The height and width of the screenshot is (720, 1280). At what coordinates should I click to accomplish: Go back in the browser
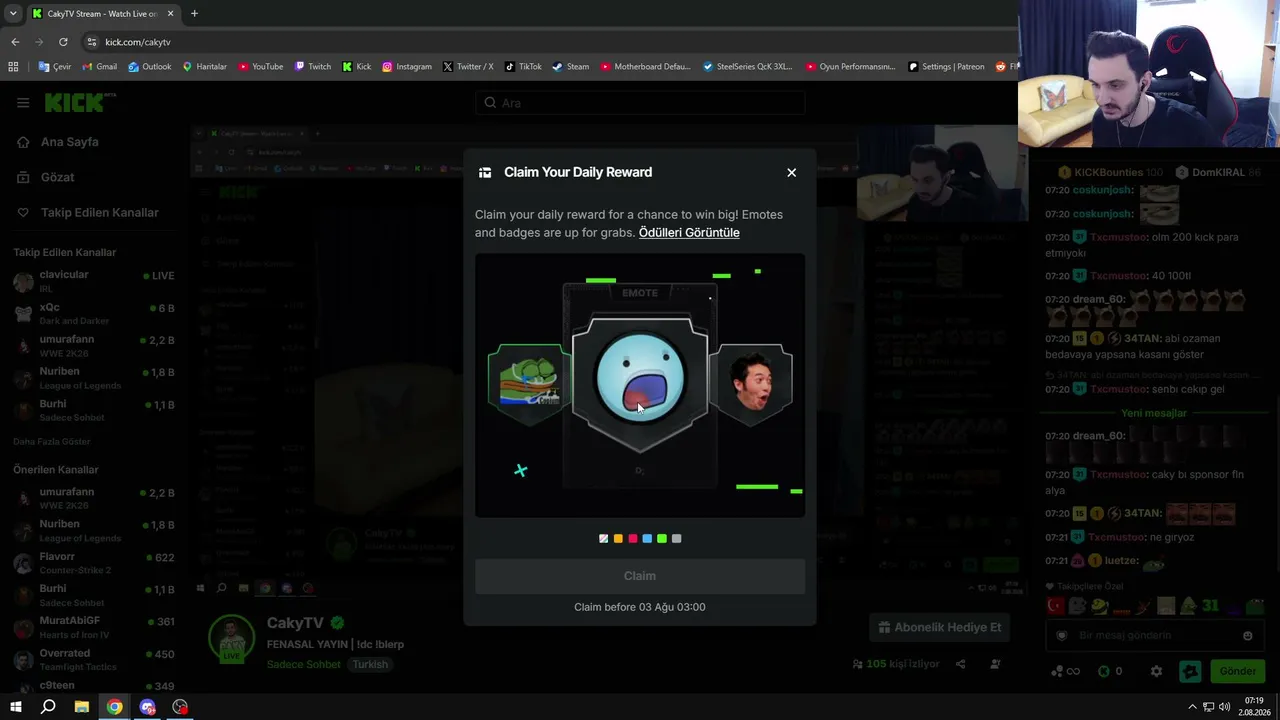click(x=15, y=42)
